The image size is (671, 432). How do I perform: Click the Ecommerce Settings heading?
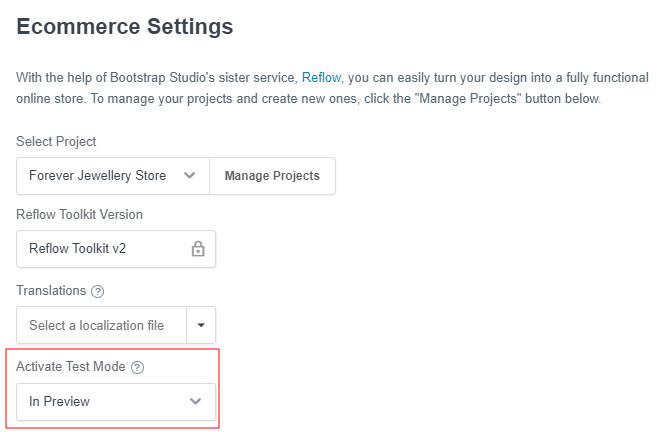(x=125, y=27)
